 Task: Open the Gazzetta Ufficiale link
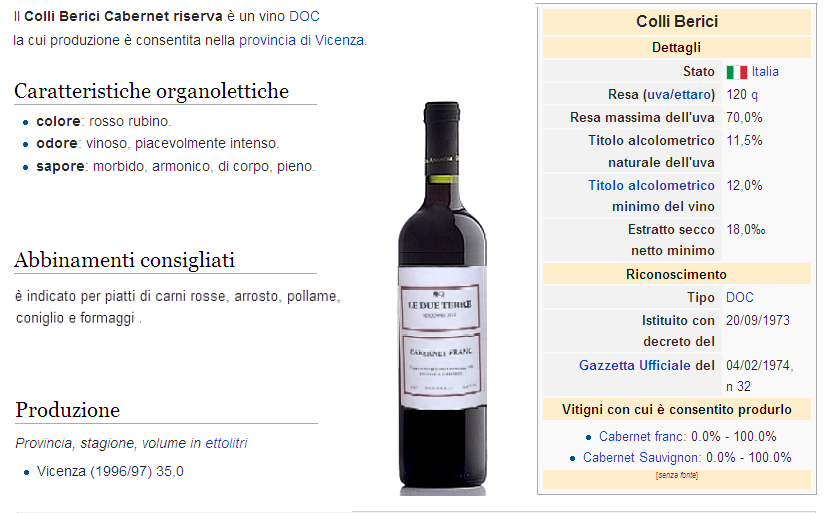634,365
